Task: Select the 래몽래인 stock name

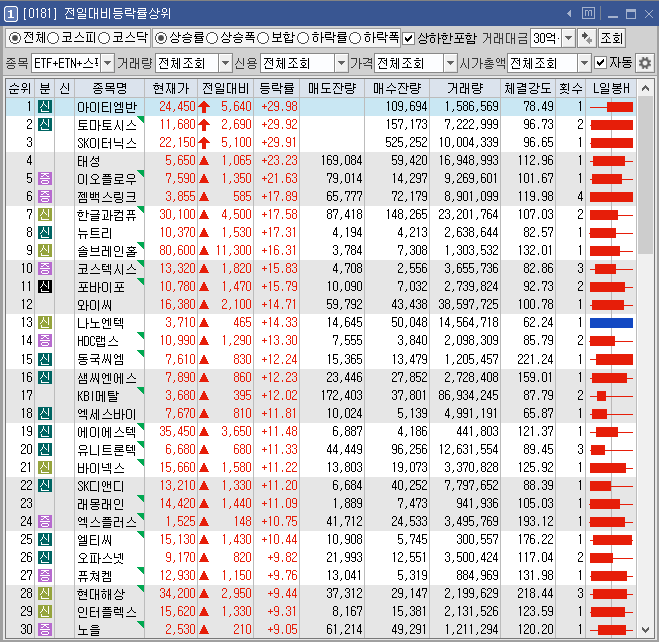Action: coord(101,503)
